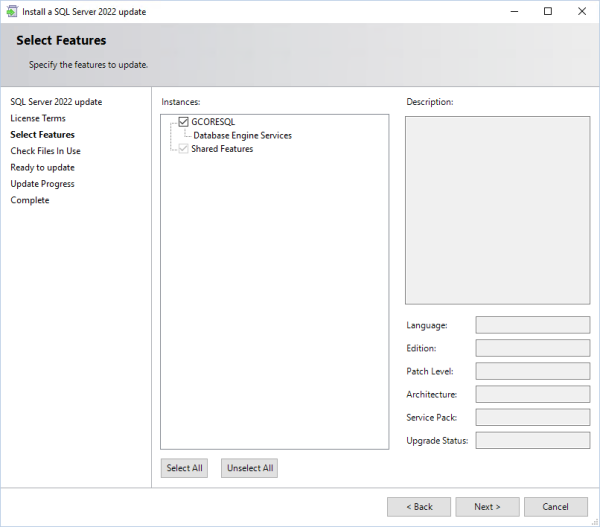600x527 pixels.
Task: Select the GCORESQL instance label
Action: pyautogui.click(x=212, y=122)
